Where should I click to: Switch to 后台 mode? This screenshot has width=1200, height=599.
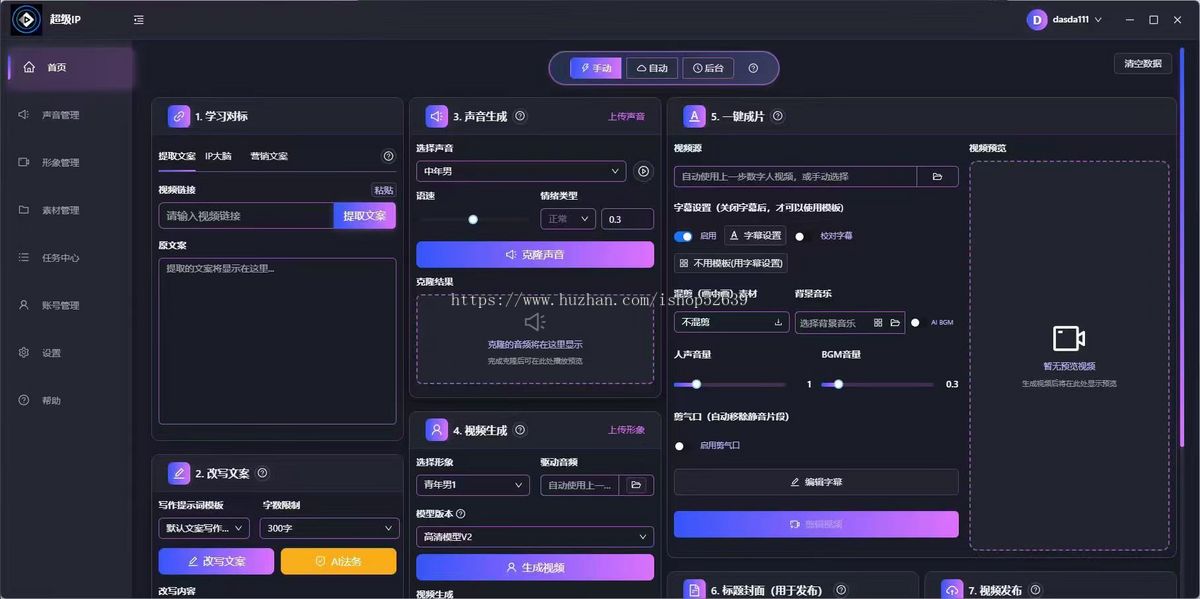(x=708, y=68)
